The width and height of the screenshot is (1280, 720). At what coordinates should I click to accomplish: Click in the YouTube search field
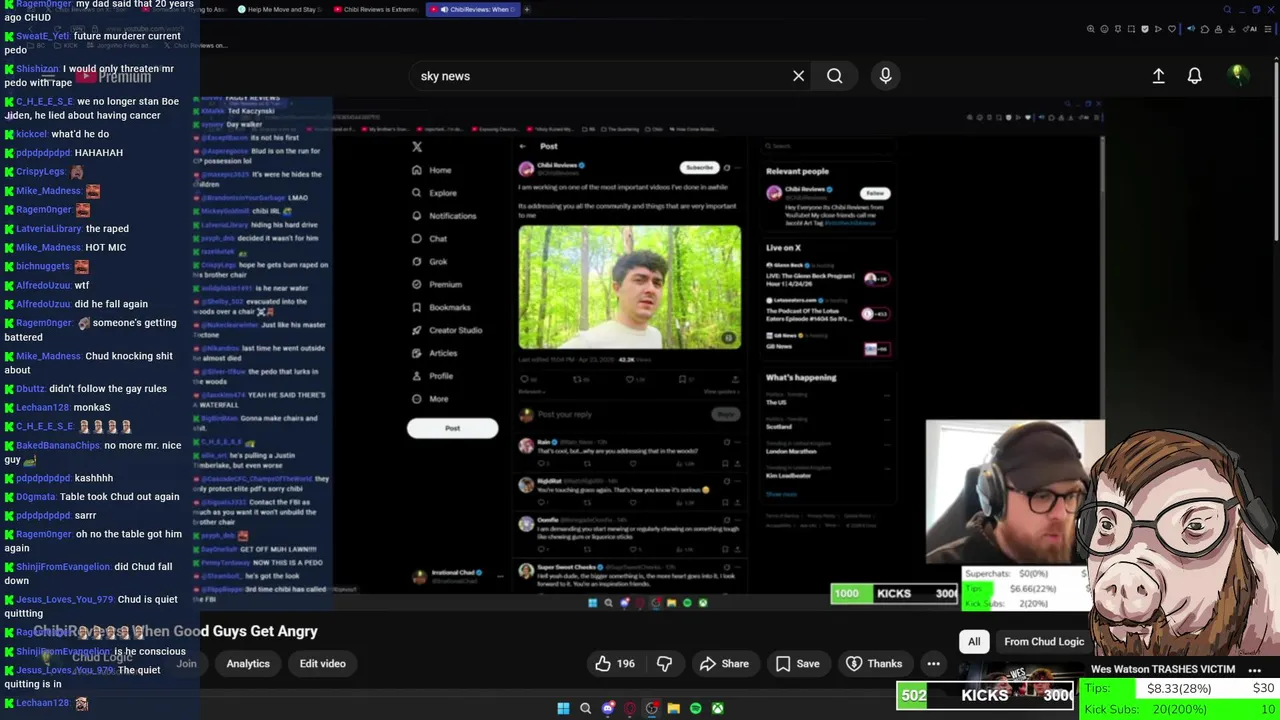click(600, 76)
